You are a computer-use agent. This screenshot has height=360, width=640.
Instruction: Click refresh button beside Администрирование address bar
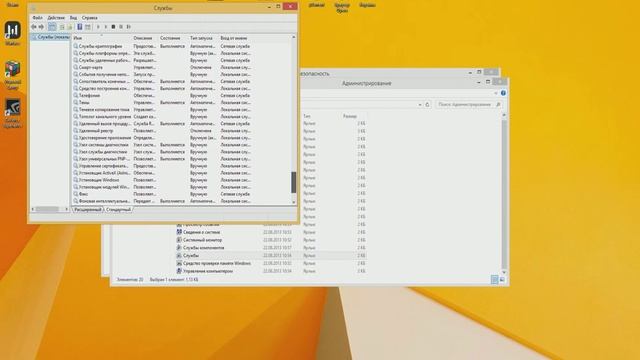[427, 104]
